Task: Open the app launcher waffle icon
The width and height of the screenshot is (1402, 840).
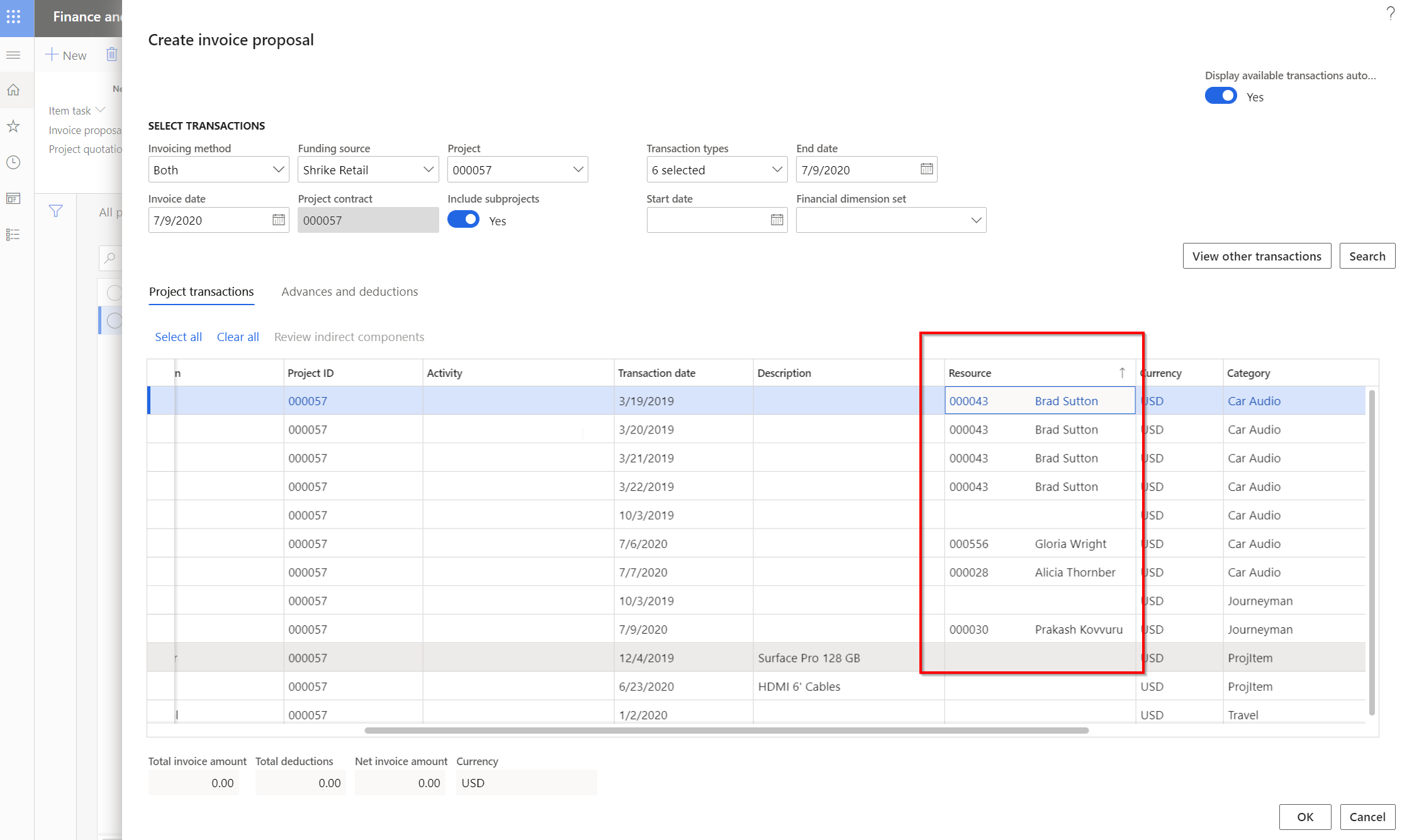Action: pyautogui.click(x=13, y=16)
